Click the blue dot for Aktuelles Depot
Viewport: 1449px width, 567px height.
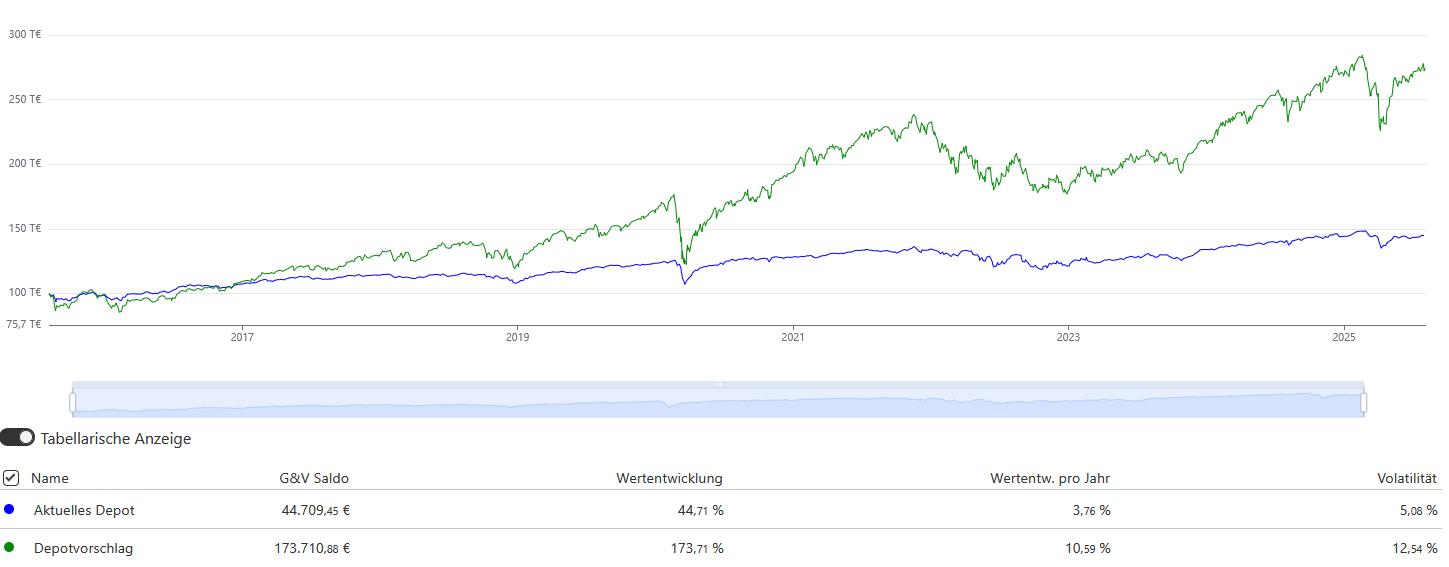coord(9,510)
